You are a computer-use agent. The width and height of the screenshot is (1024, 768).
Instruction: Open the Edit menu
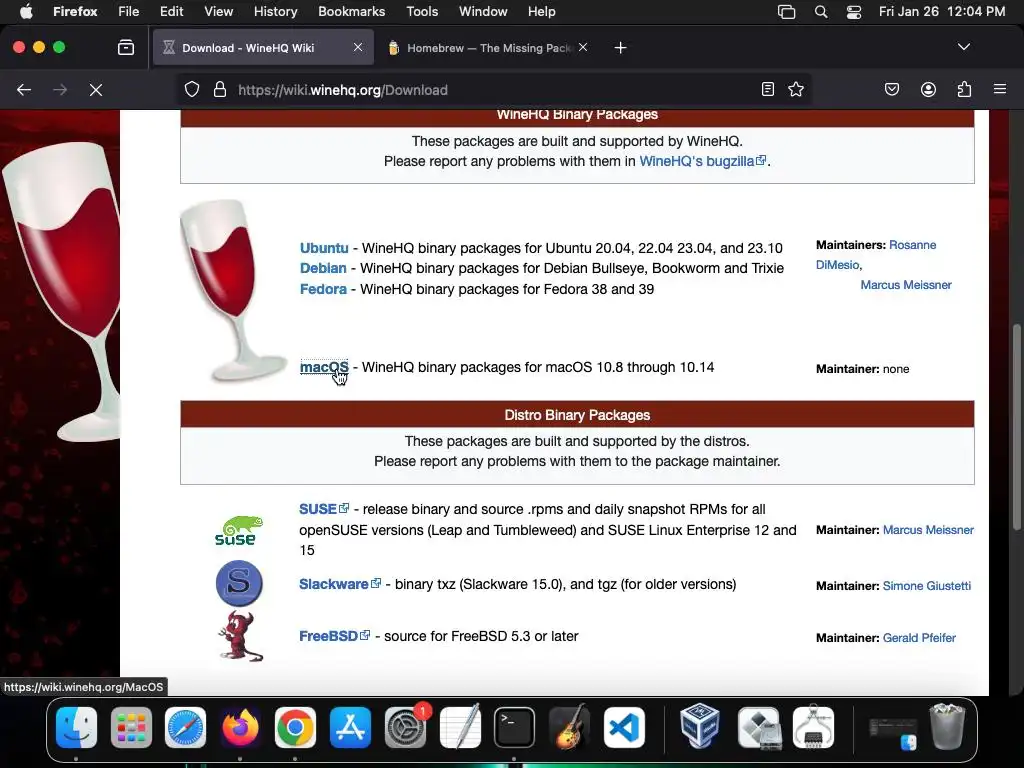pyautogui.click(x=172, y=11)
